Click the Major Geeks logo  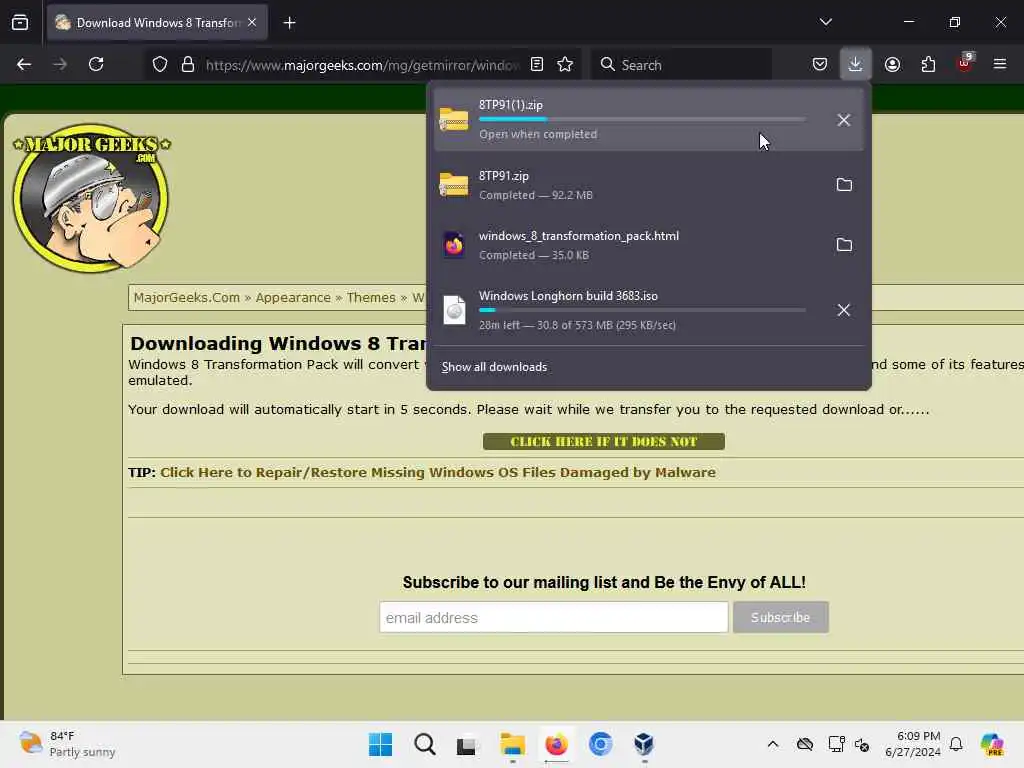91,197
